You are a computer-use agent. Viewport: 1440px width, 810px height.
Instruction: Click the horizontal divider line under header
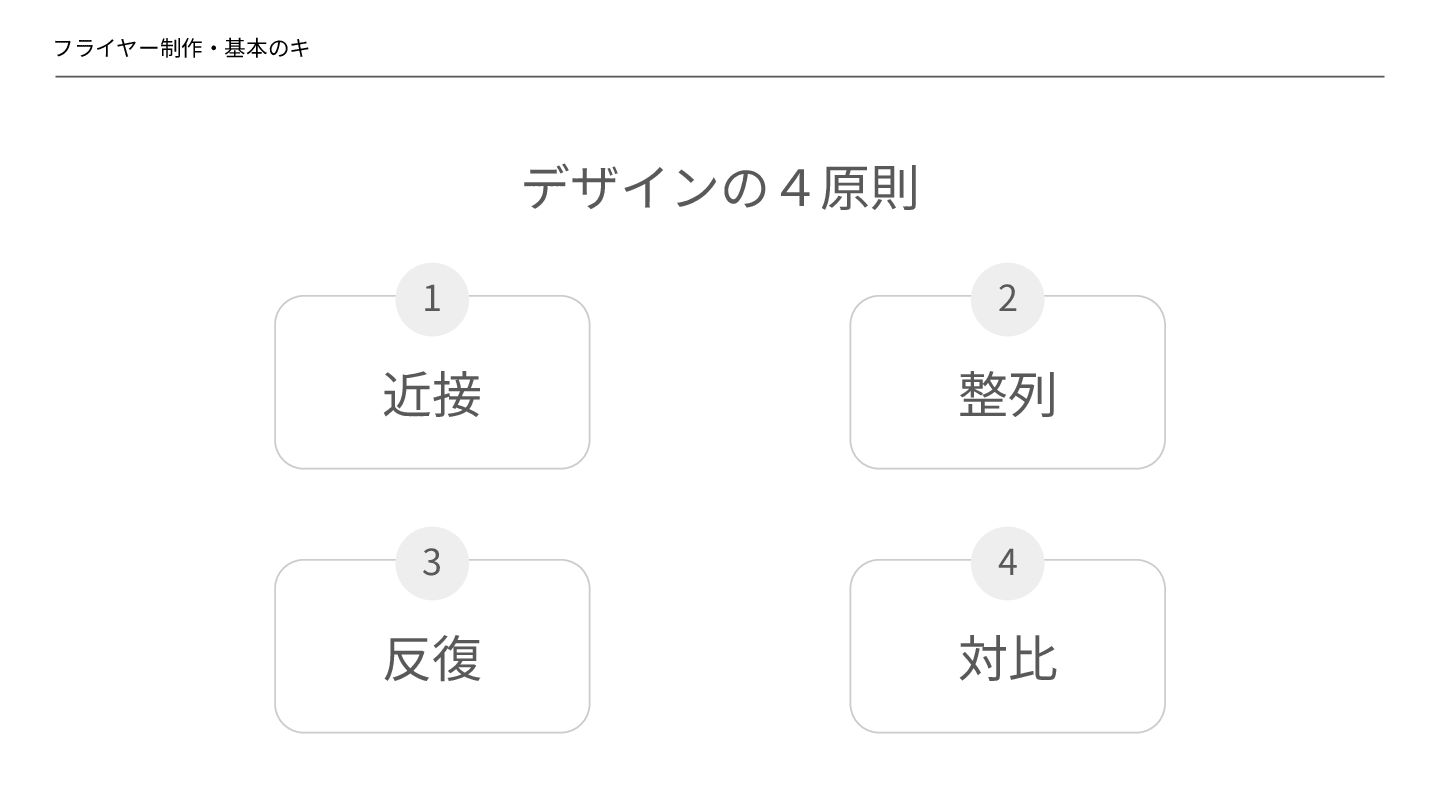click(x=720, y=76)
